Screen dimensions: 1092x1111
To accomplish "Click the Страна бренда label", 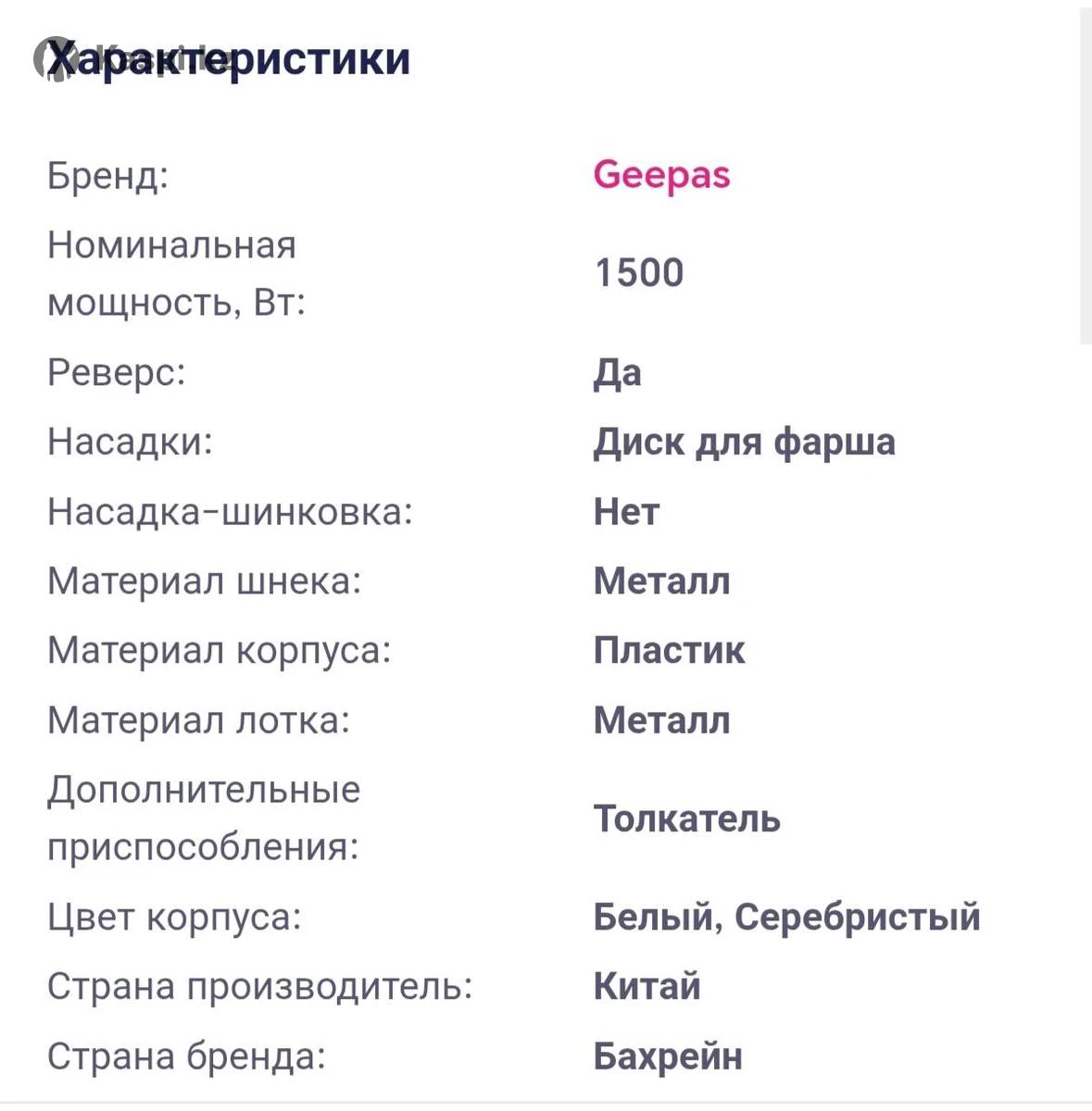I will coord(186,1055).
